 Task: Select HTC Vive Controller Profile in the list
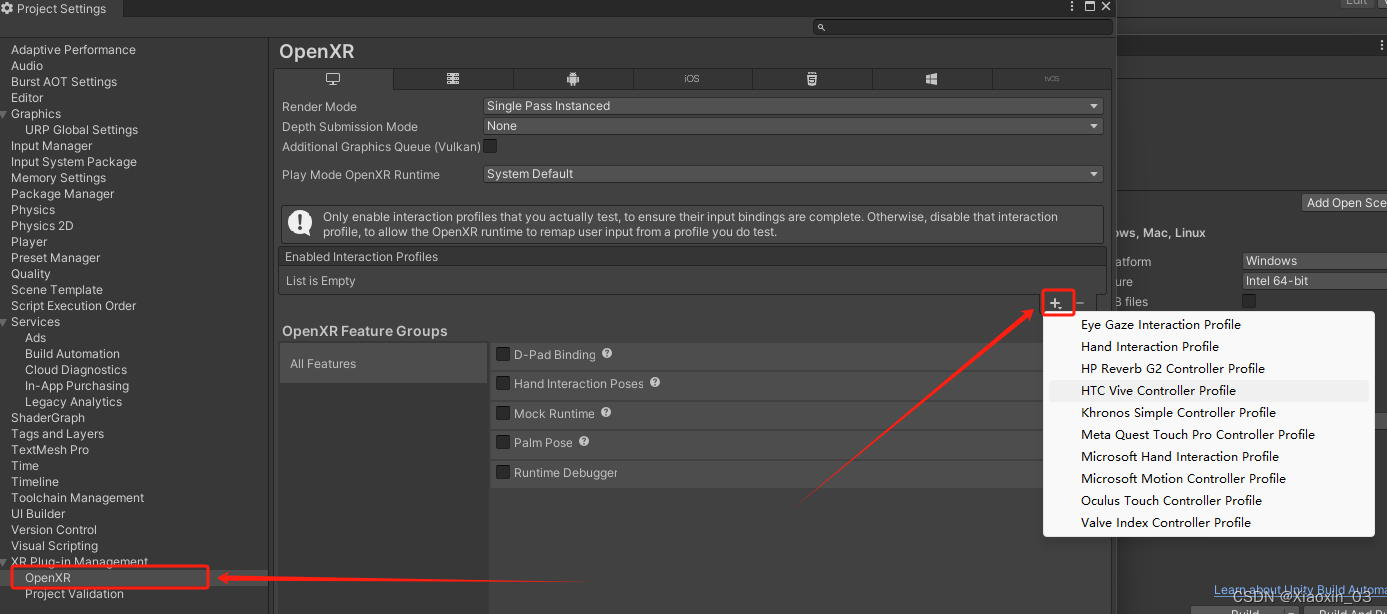click(x=1158, y=390)
